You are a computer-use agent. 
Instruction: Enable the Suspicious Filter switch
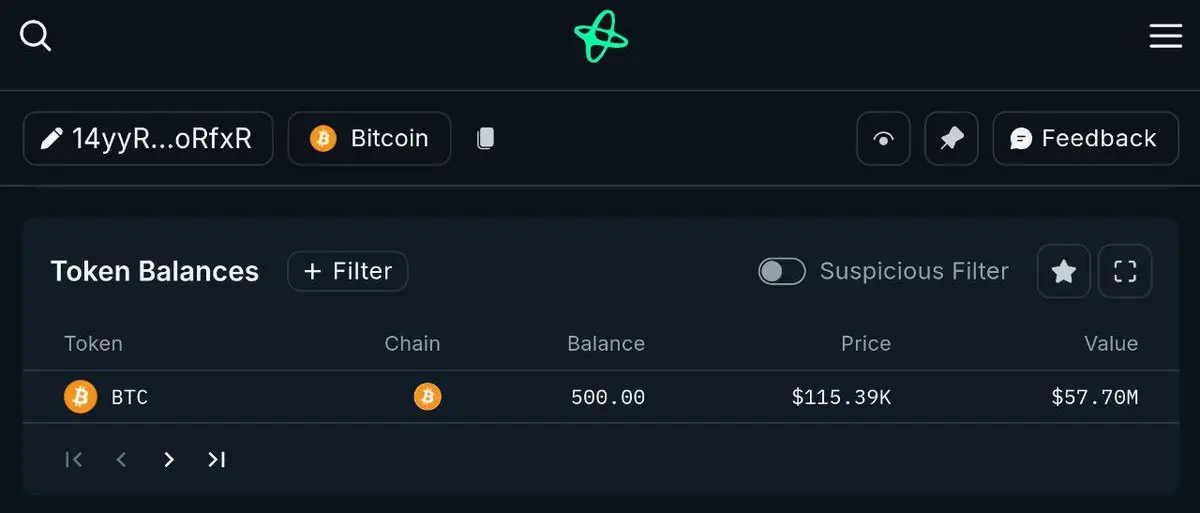pos(782,271)
